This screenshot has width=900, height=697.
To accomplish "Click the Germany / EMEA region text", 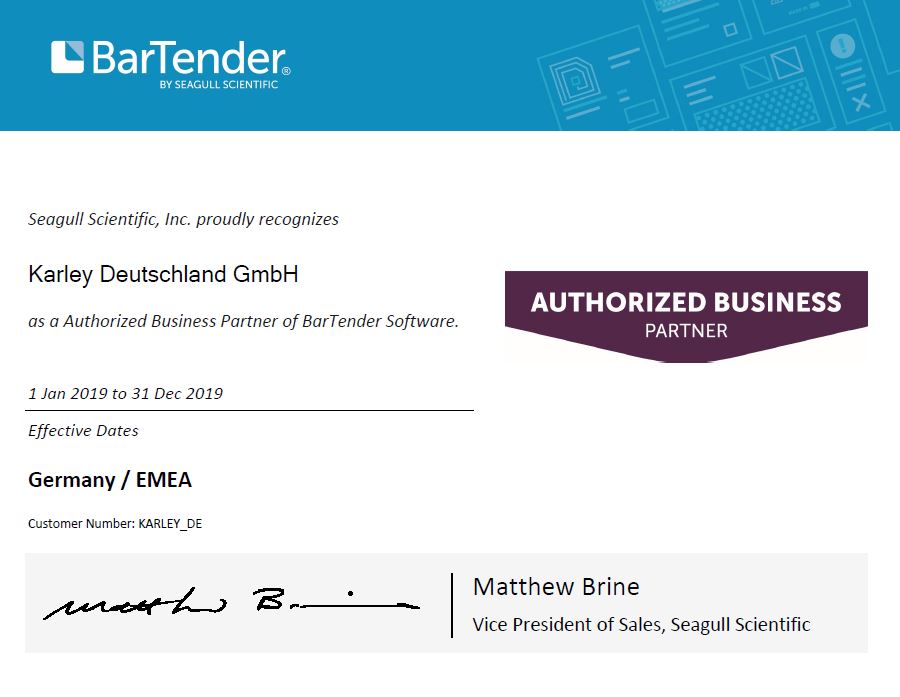I will [110, 480].
